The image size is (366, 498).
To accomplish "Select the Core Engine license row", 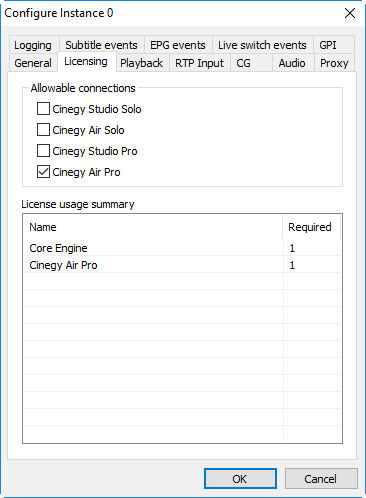I will [x=183, y=248].
